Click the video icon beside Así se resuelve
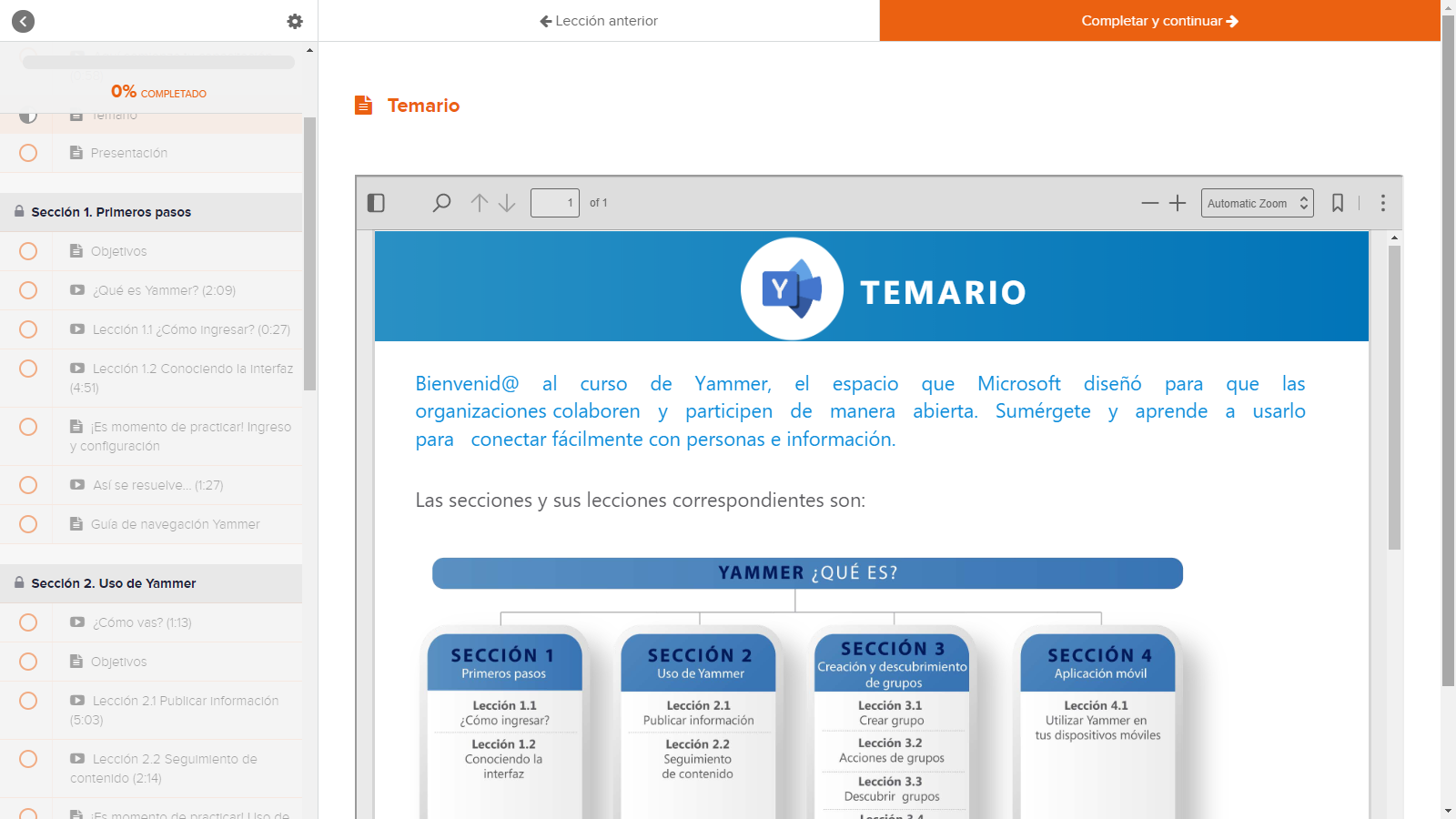Screen dimensions: 1456x819 tap(77, 485)
